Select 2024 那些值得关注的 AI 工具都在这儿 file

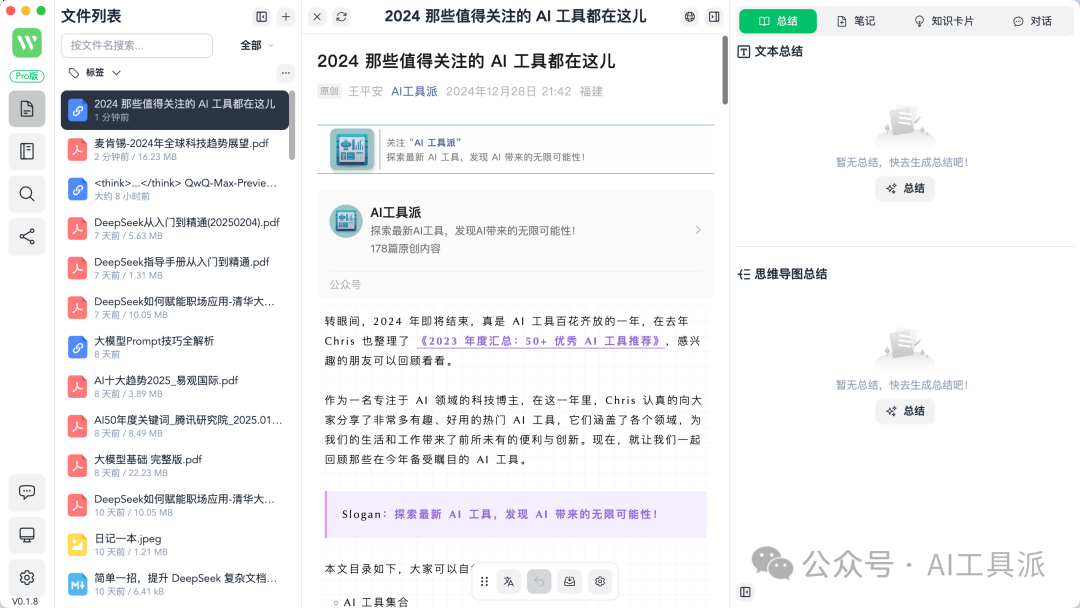(x=175, y=110)
